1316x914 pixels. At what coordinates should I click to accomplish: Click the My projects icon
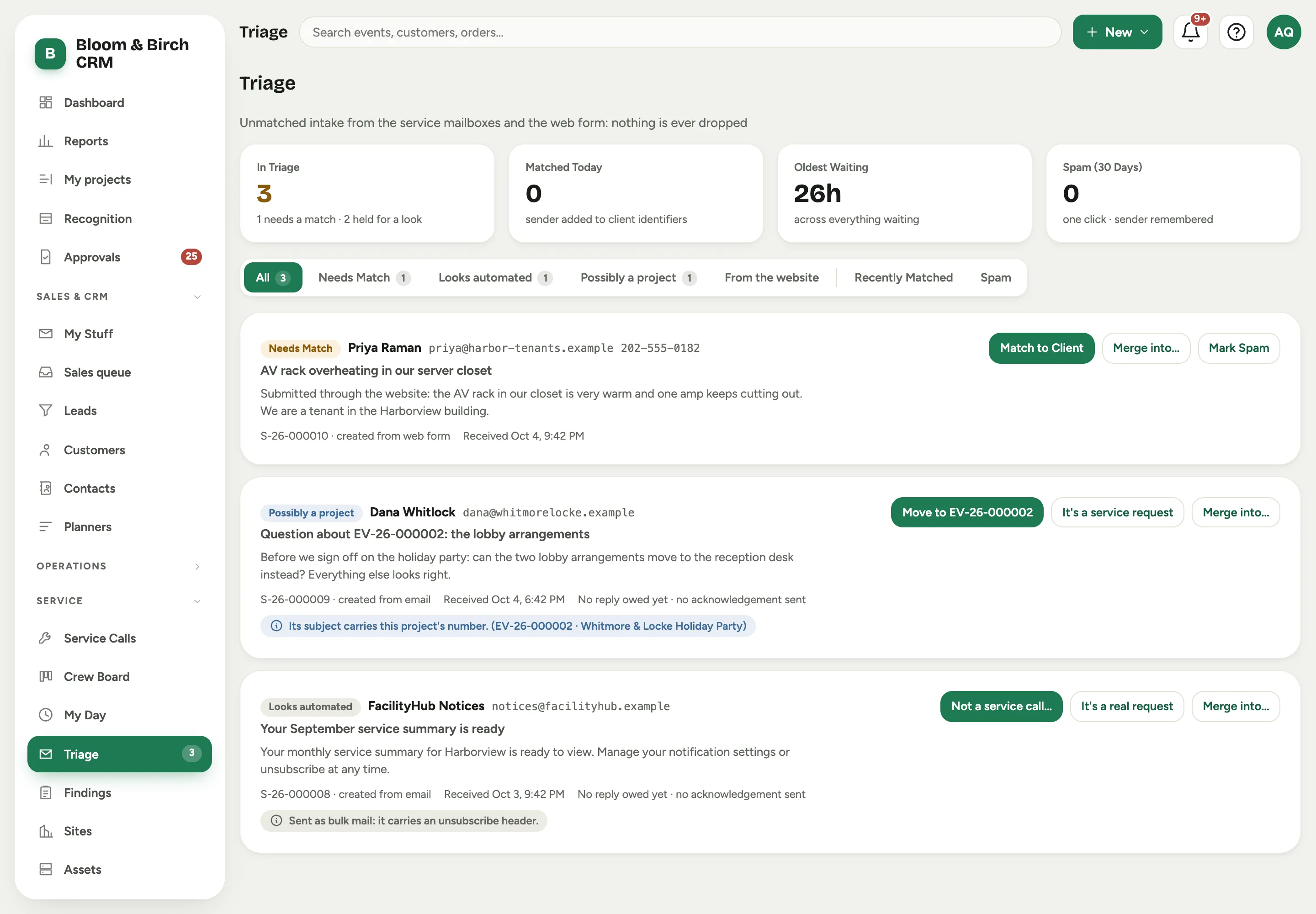coord(45,179)
